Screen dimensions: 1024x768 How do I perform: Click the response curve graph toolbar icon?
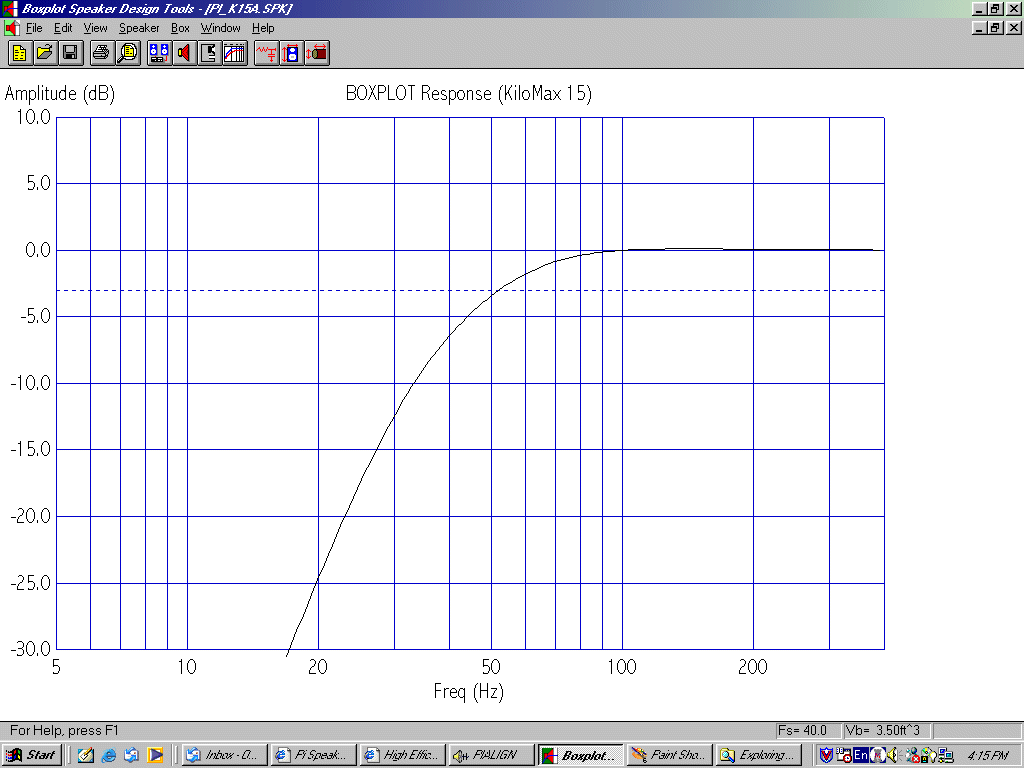(x=235, y=53)
